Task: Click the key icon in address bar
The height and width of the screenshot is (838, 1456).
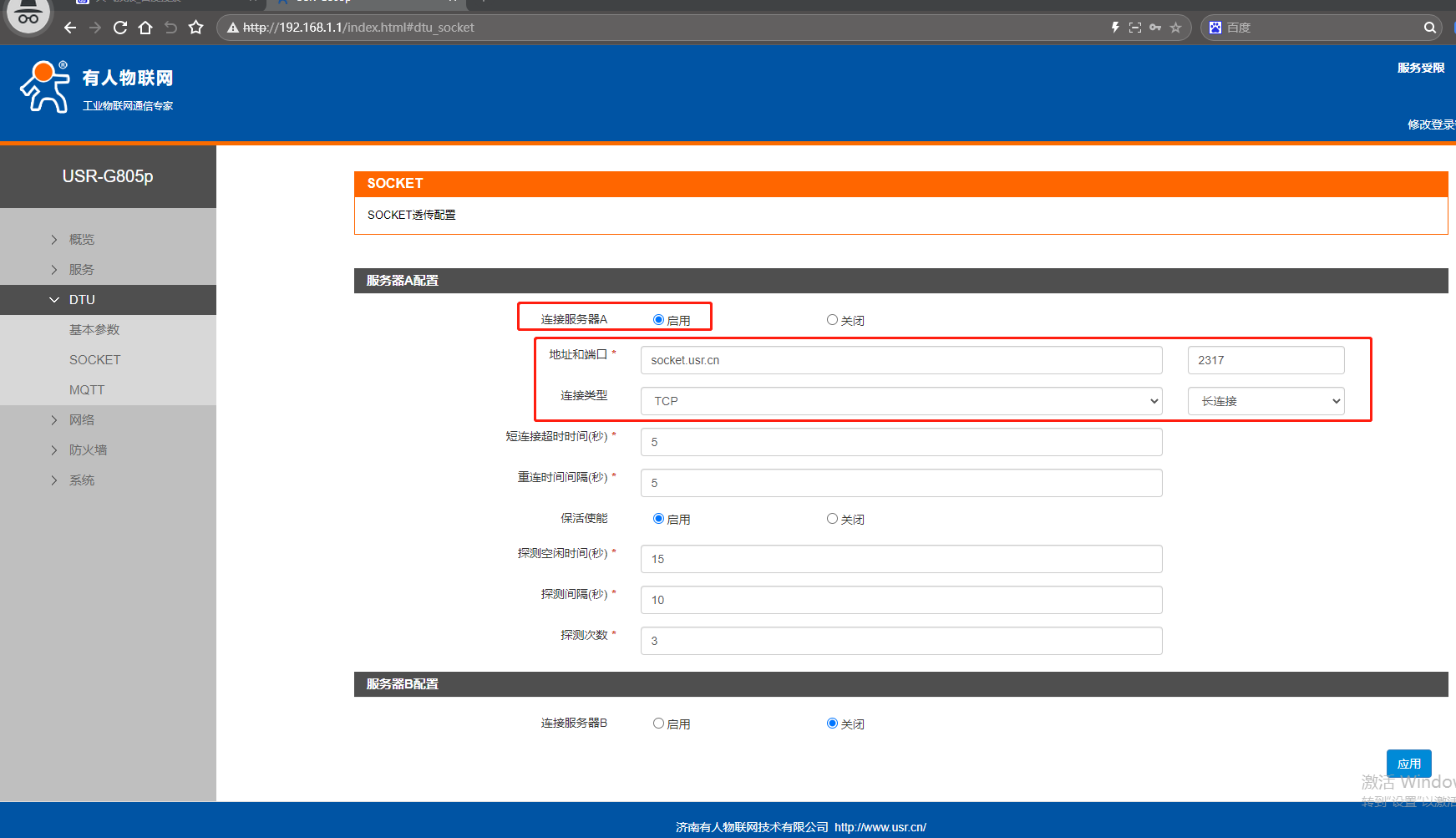Action: (1155, 28)
